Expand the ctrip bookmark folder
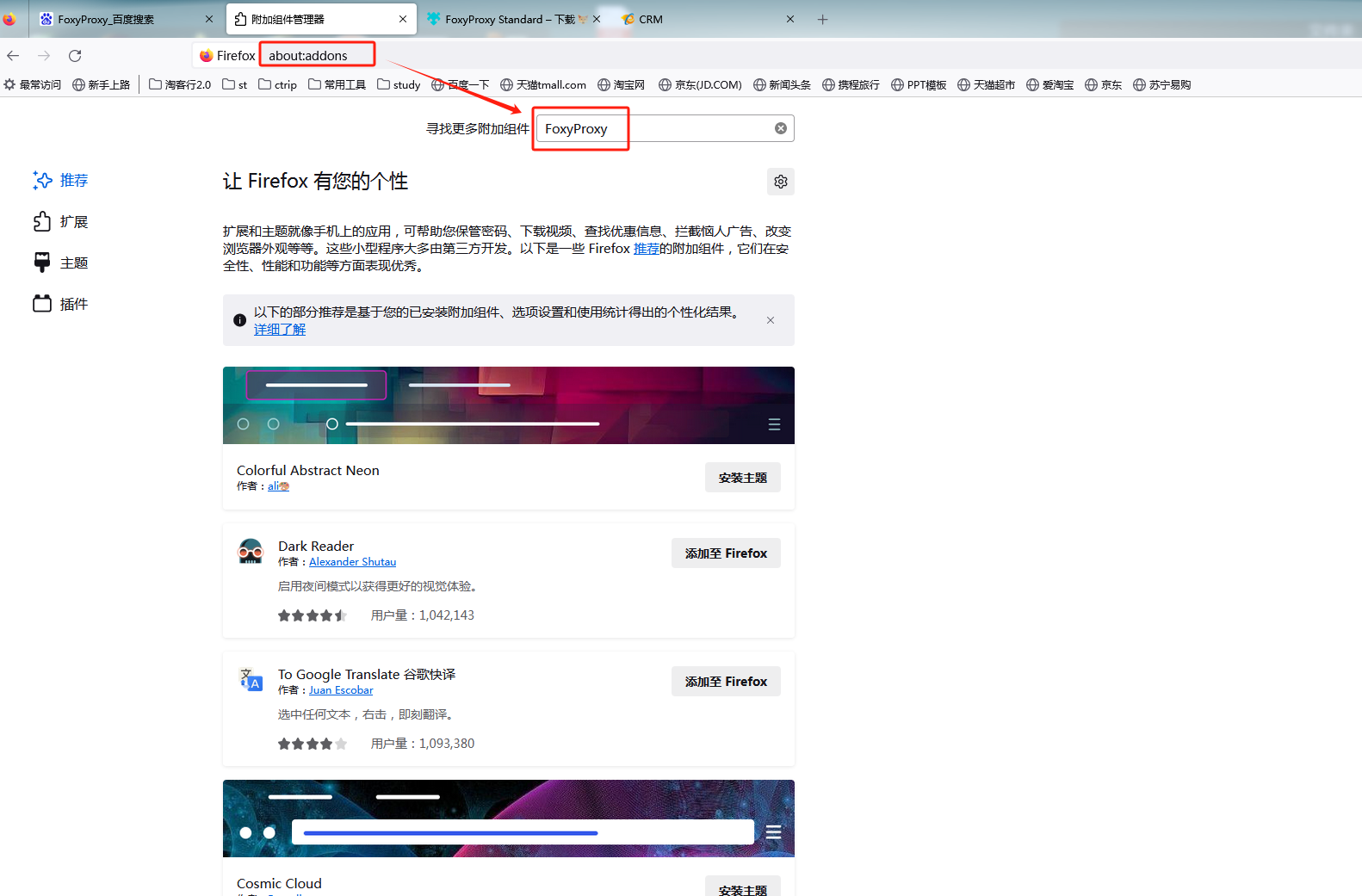Image resolution: width=1362 pixels, height=896 pixels. 278,84
